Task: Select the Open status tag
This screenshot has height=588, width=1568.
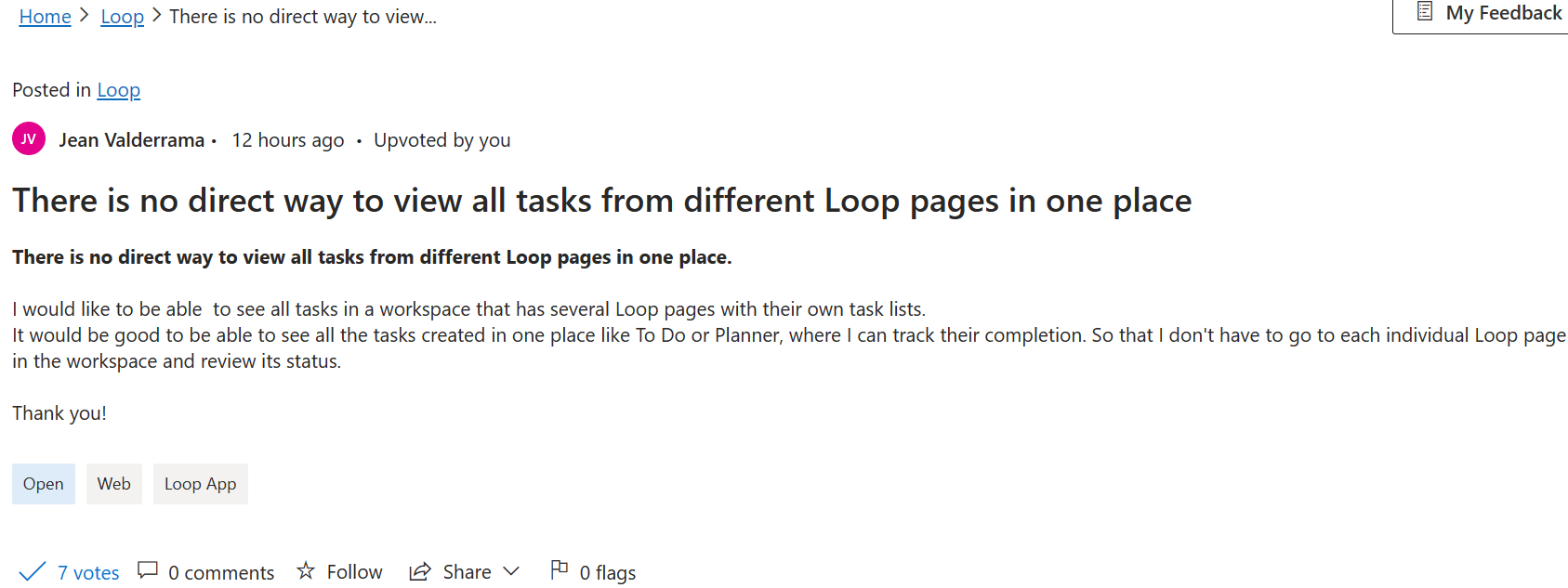Action: [x=44, y=484]
